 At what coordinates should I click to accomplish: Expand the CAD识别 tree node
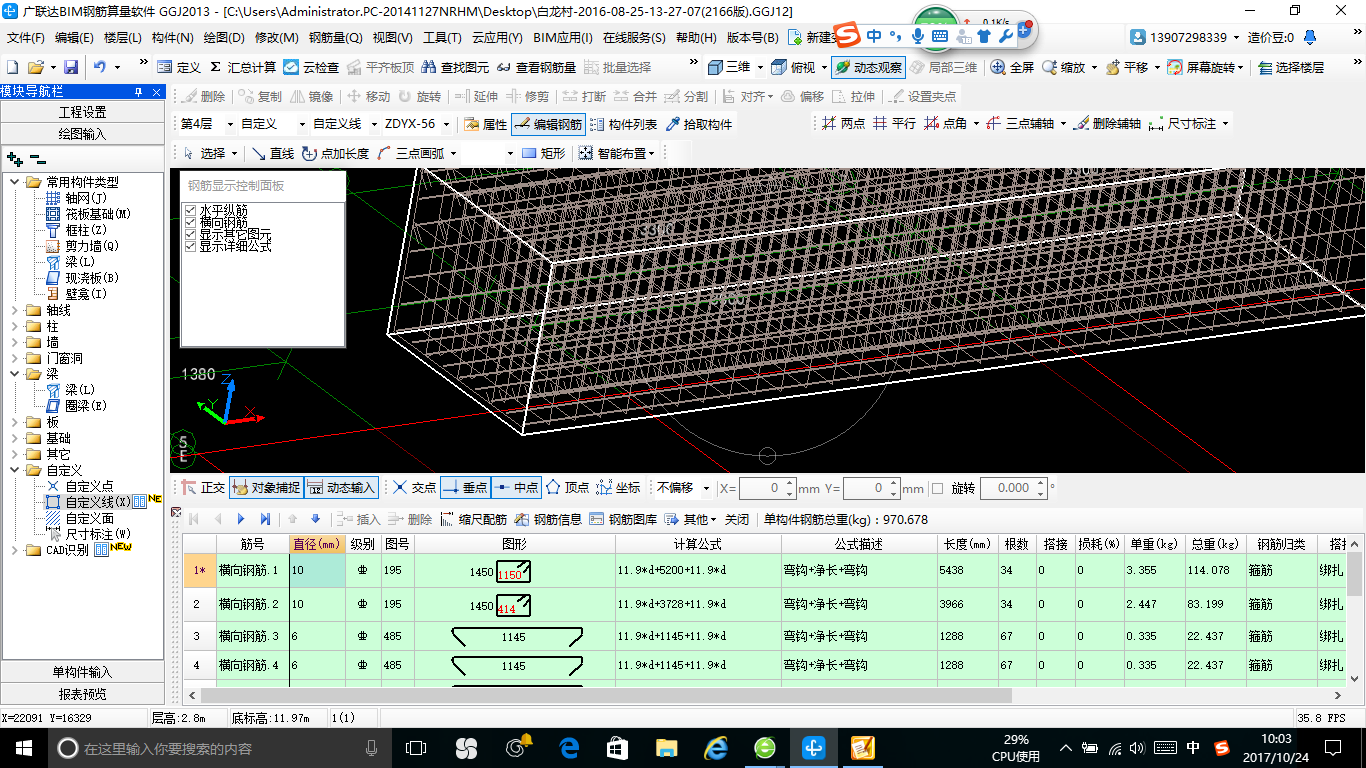coord(15,550)
